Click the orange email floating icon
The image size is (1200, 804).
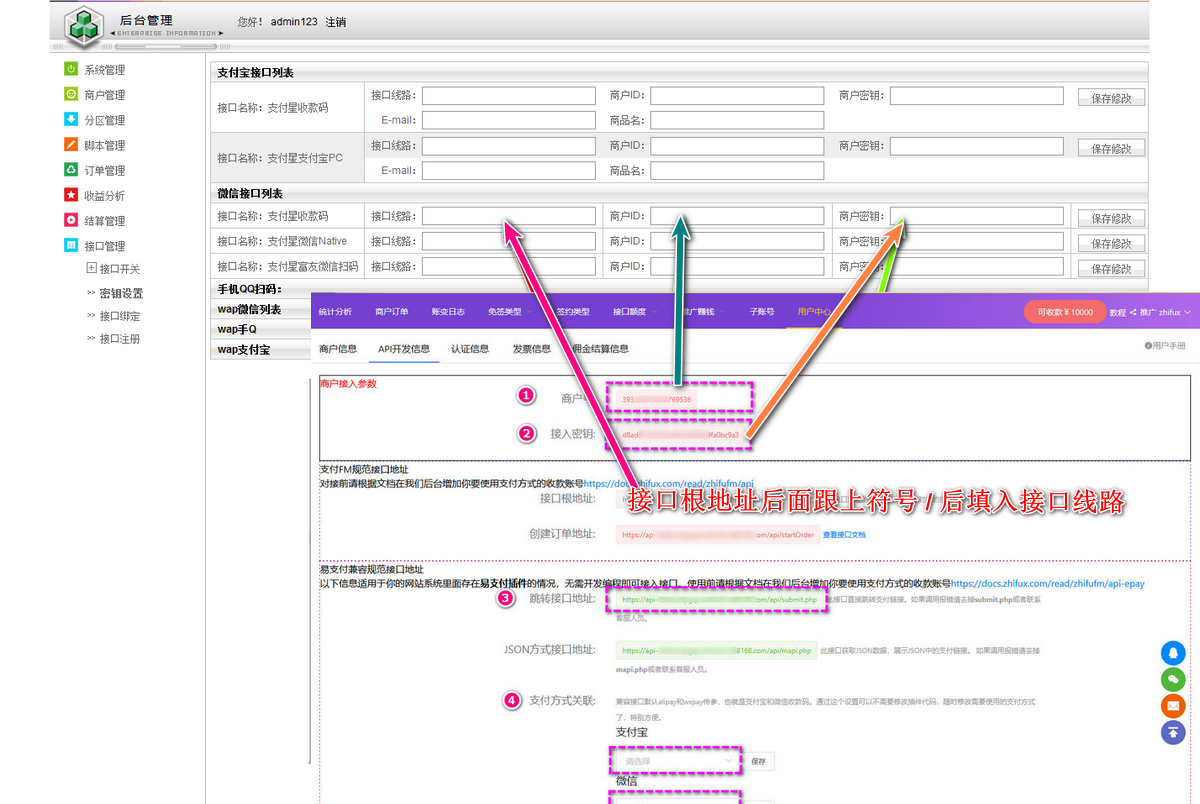click(x=1173, y=705)
